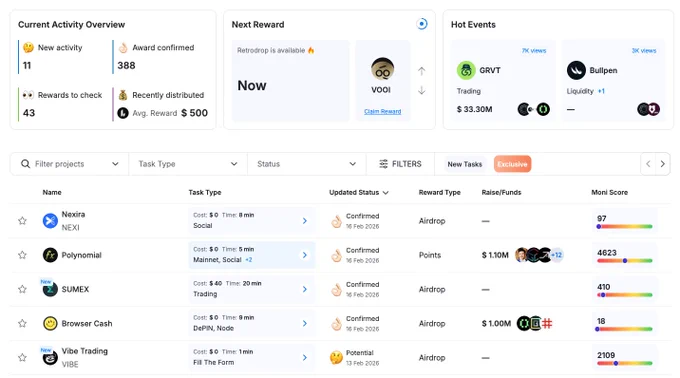Click the Bullpen black logo
This screenshot has height=378, width=680.
coord(576,70)
